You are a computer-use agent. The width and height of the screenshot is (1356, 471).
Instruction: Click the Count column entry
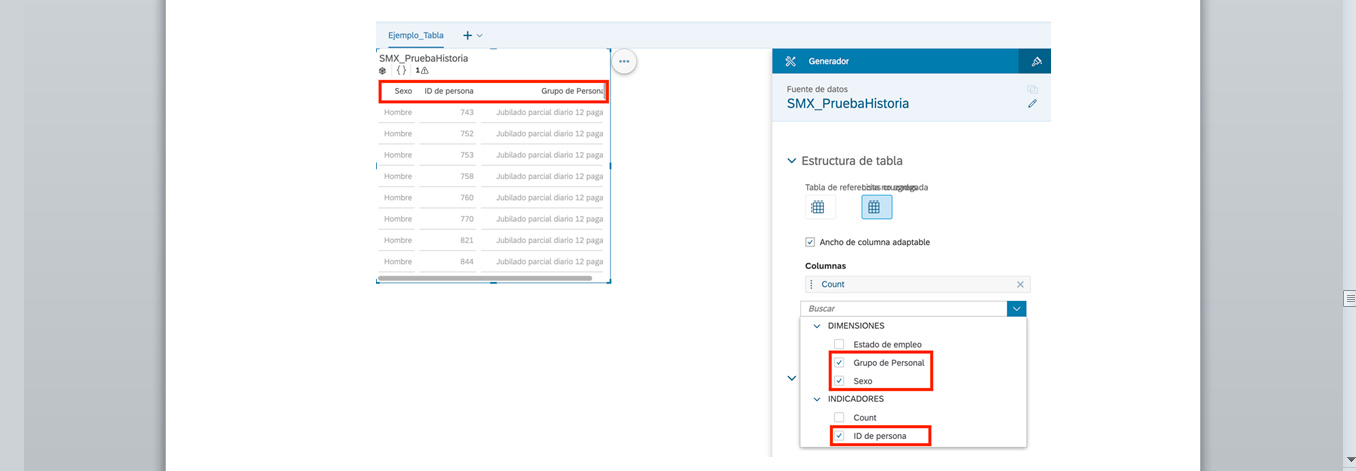click(x=917, y=285)
